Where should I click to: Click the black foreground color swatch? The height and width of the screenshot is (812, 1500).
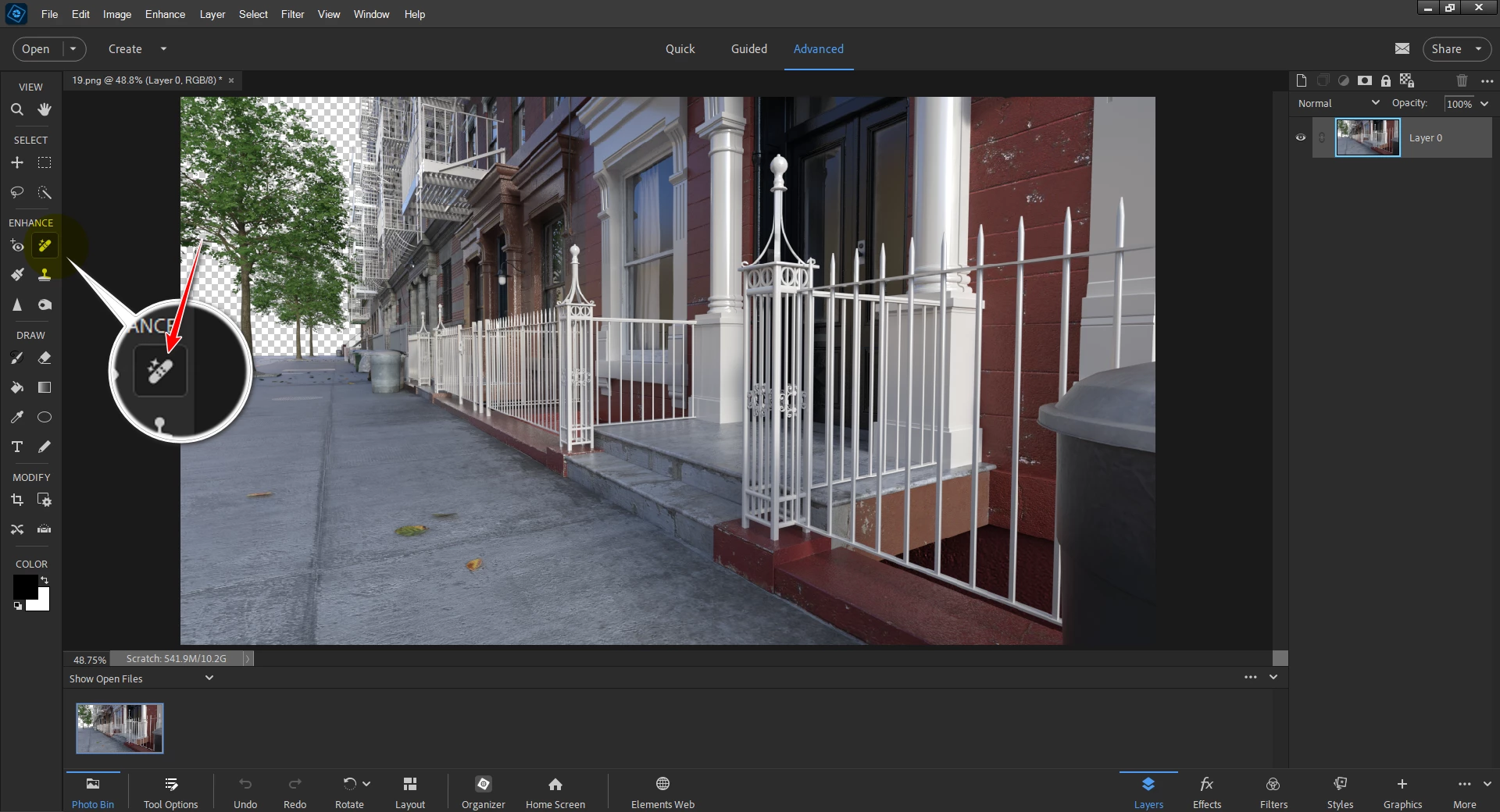[x=25, y=587]
